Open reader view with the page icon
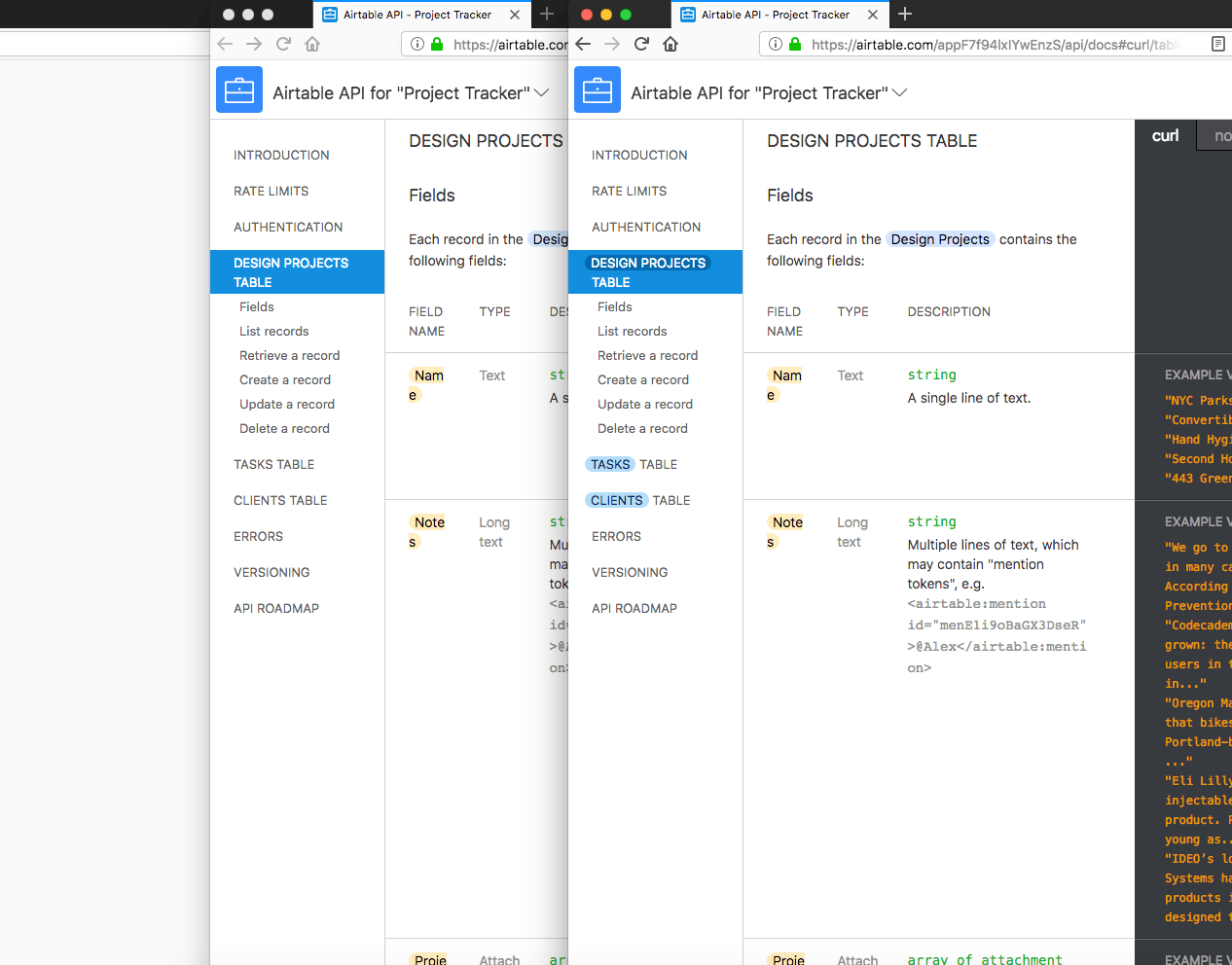The width and height of the screenshot is (1232, 965). 1217,44
